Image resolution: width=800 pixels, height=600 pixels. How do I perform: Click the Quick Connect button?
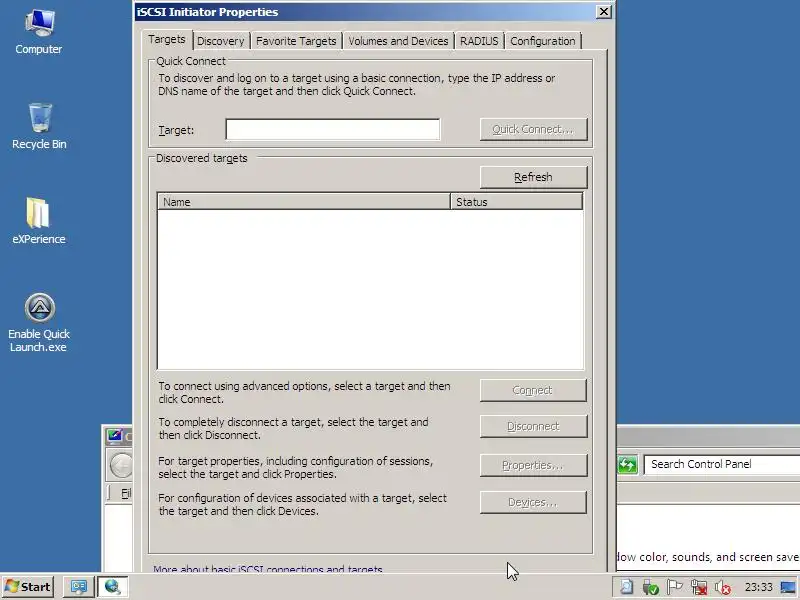click(533, 130)
